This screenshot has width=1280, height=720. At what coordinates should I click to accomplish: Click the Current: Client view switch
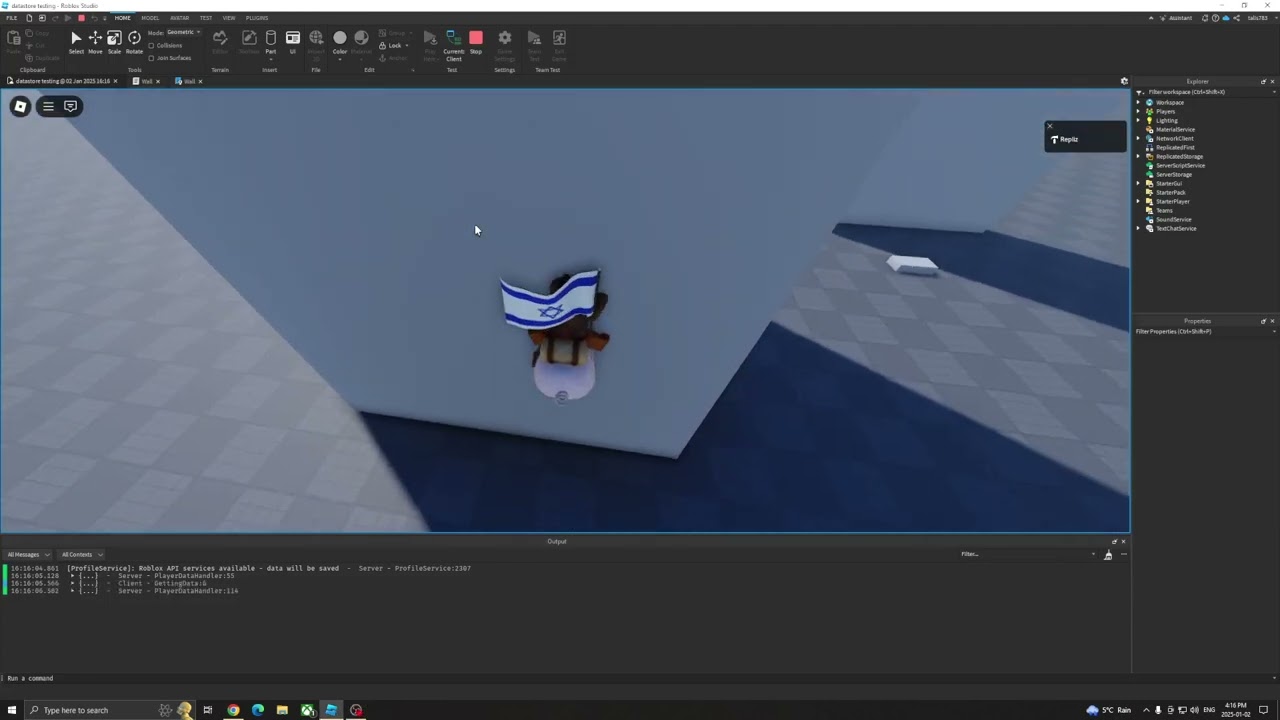click(454, 46)
